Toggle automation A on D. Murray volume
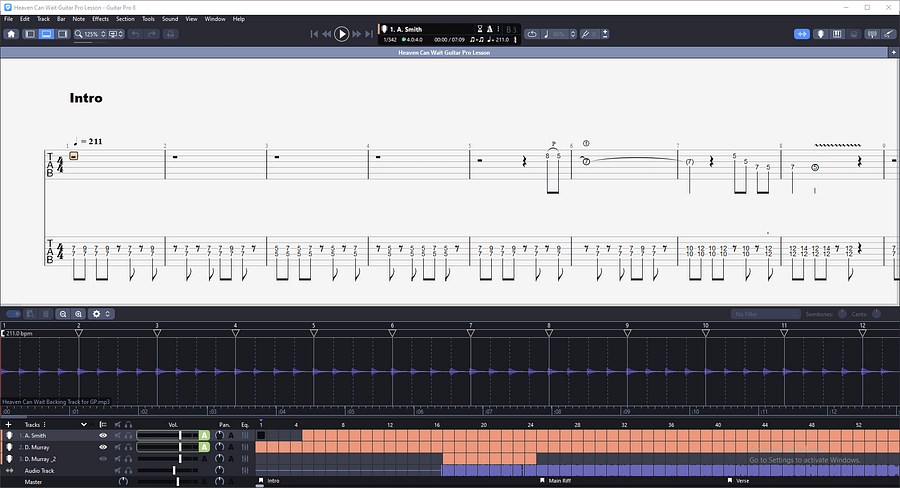The width and height of the screenshot is (900, 488). tap(204, 447)
